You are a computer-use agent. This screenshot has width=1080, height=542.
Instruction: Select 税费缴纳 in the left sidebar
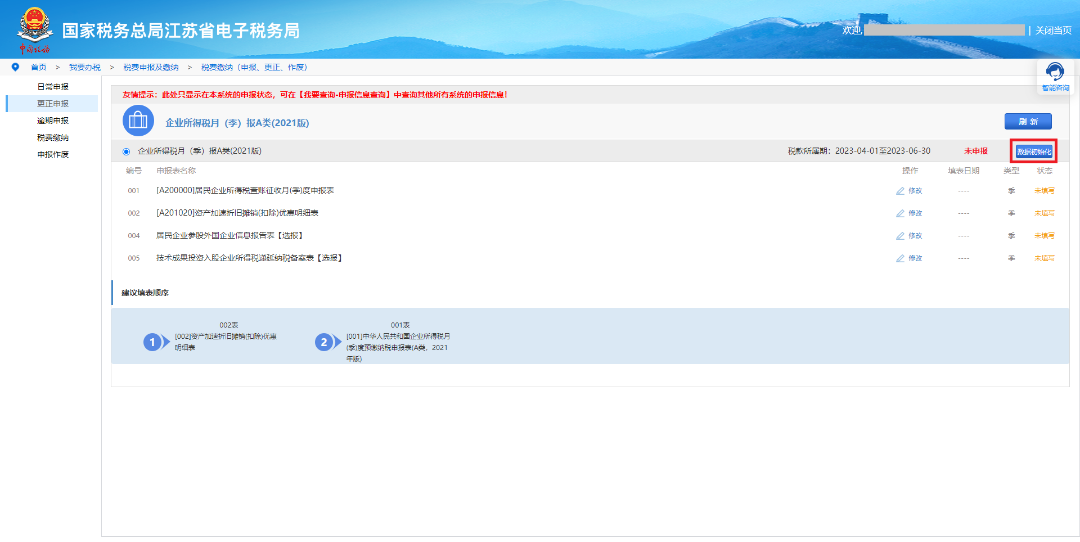click(x=53, y=137)
